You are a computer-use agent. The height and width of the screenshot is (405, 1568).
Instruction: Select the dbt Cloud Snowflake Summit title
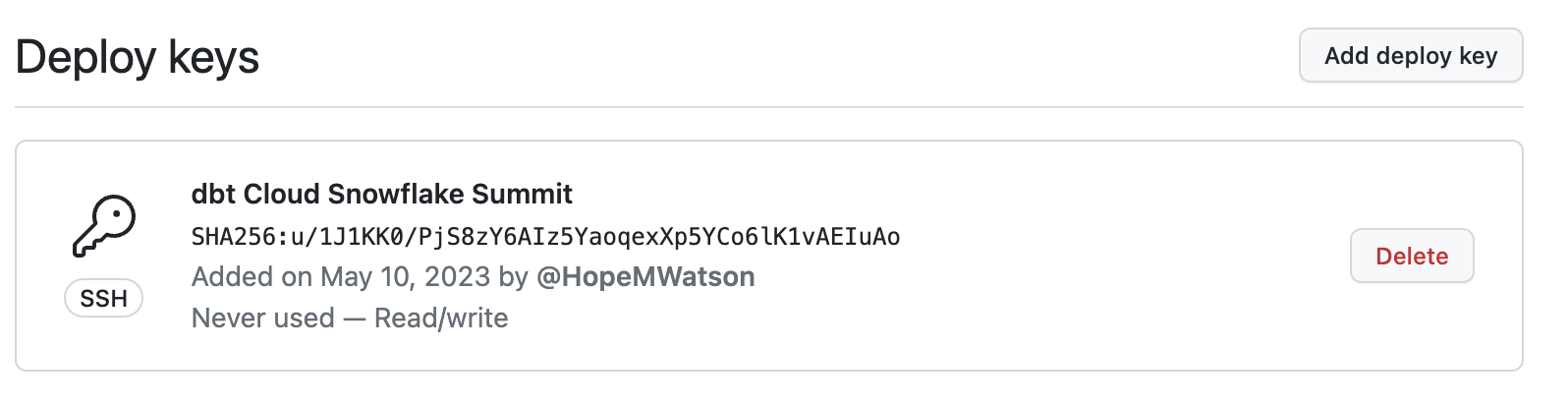click(x=381, y=194)
